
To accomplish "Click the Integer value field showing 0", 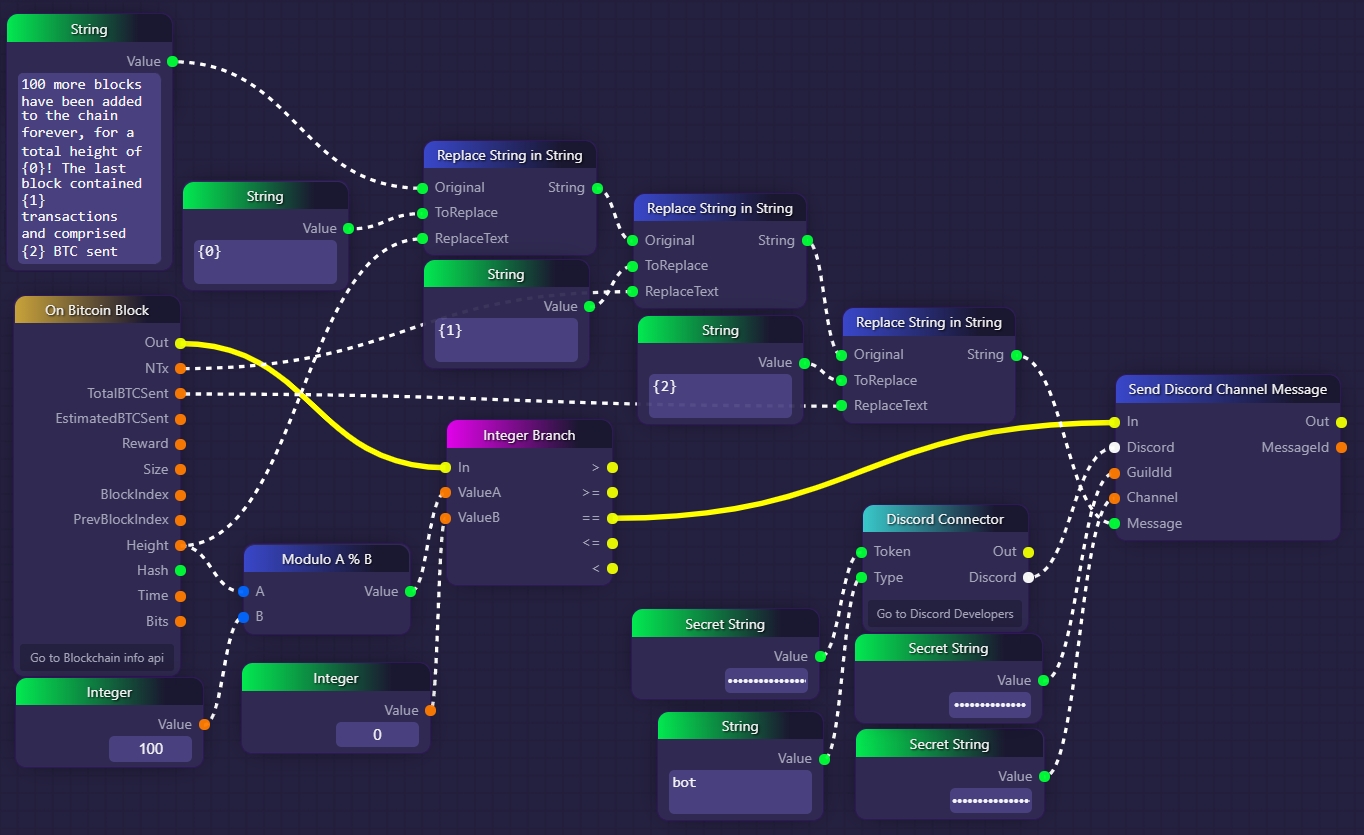I will tap(377, 735).
